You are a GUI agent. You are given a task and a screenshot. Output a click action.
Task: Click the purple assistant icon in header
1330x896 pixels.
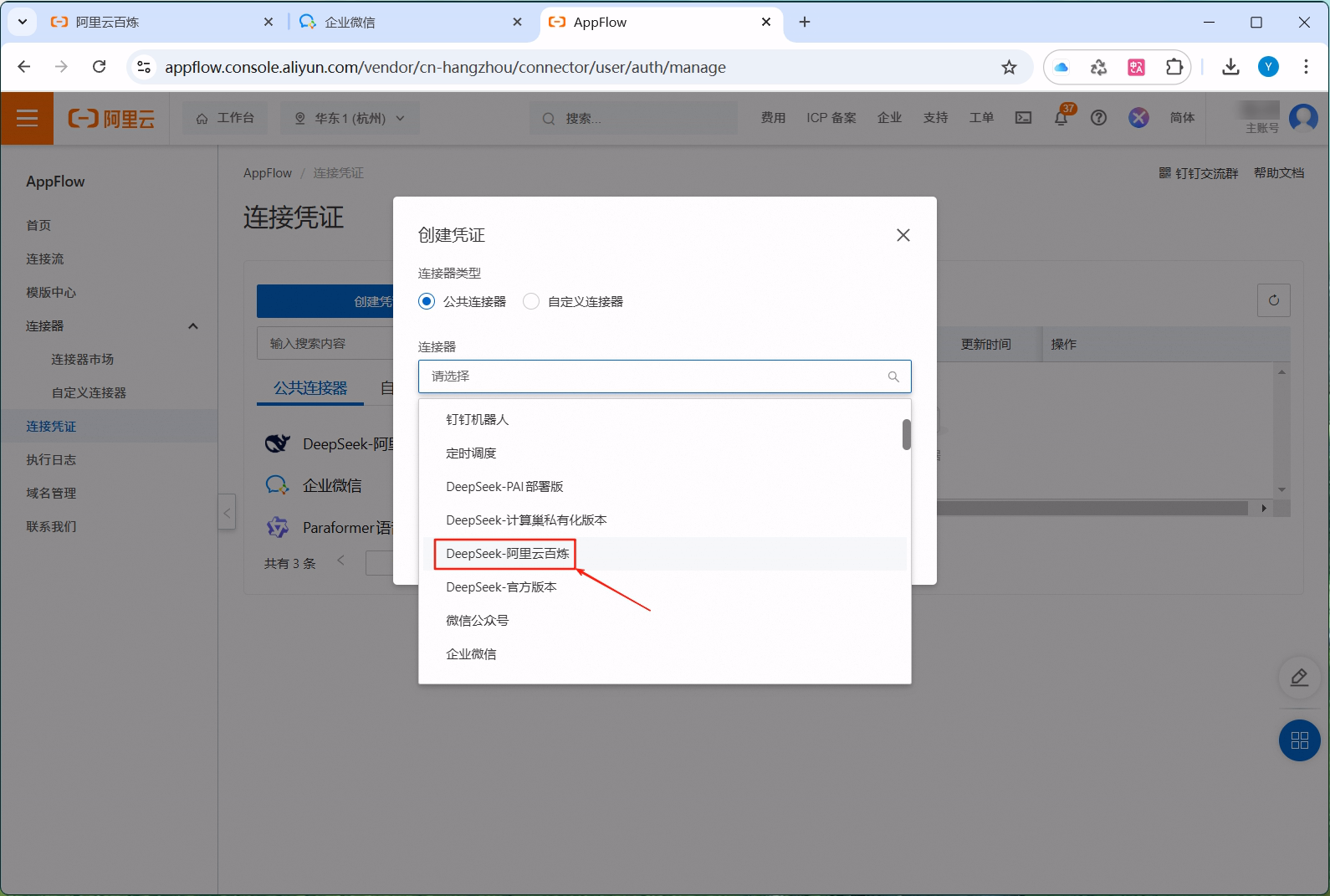[1138, 118]
